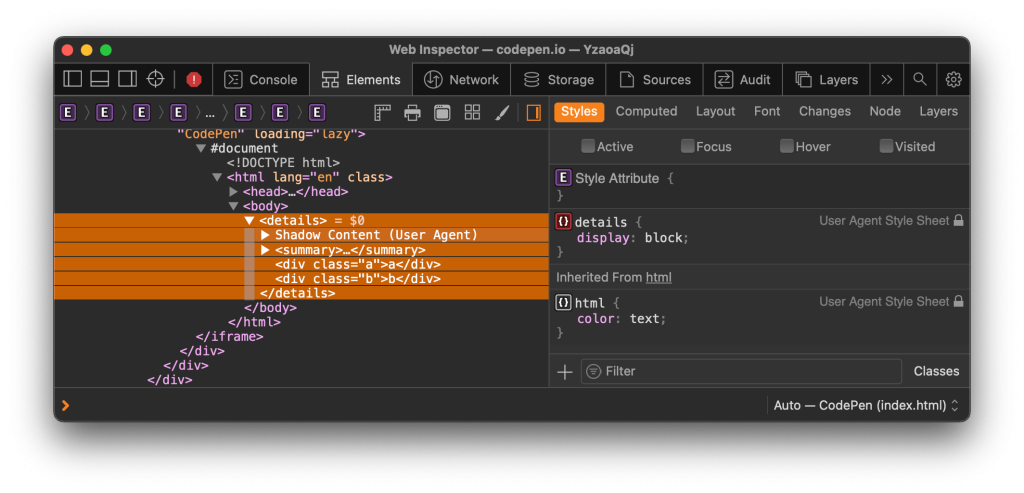Open inspector settings gear
The height and width of the screenshot is (493, 1024).
click(953, 80)
